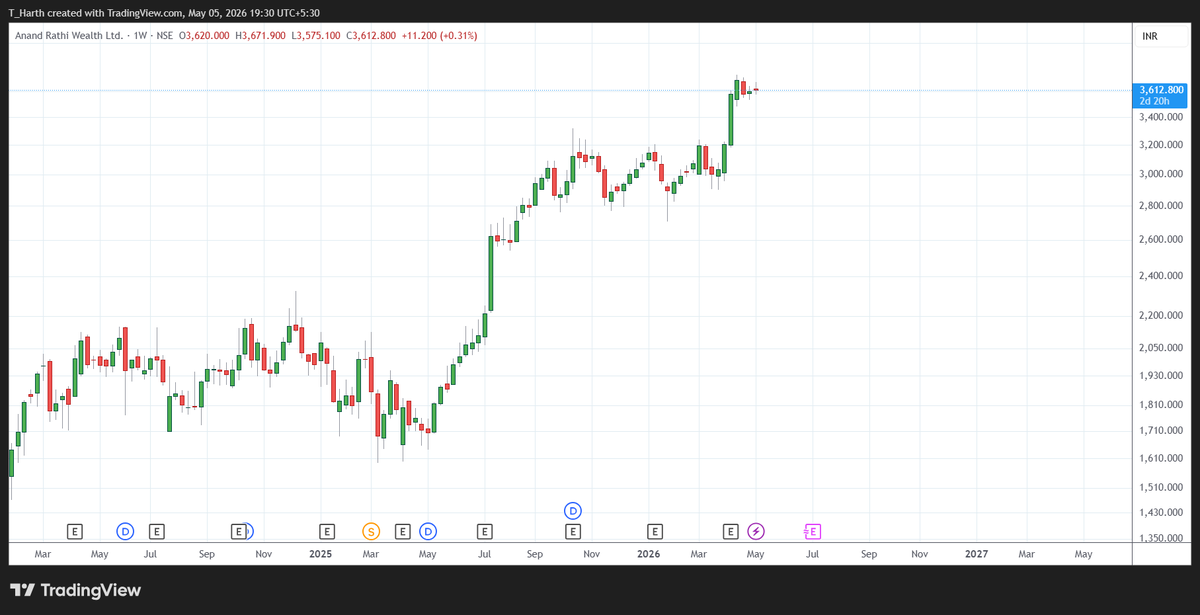Click the 3,000.000 price axis label
Image resolution: width=1200 pixels, height=615 pixels.
click(x=1161, y=174)
